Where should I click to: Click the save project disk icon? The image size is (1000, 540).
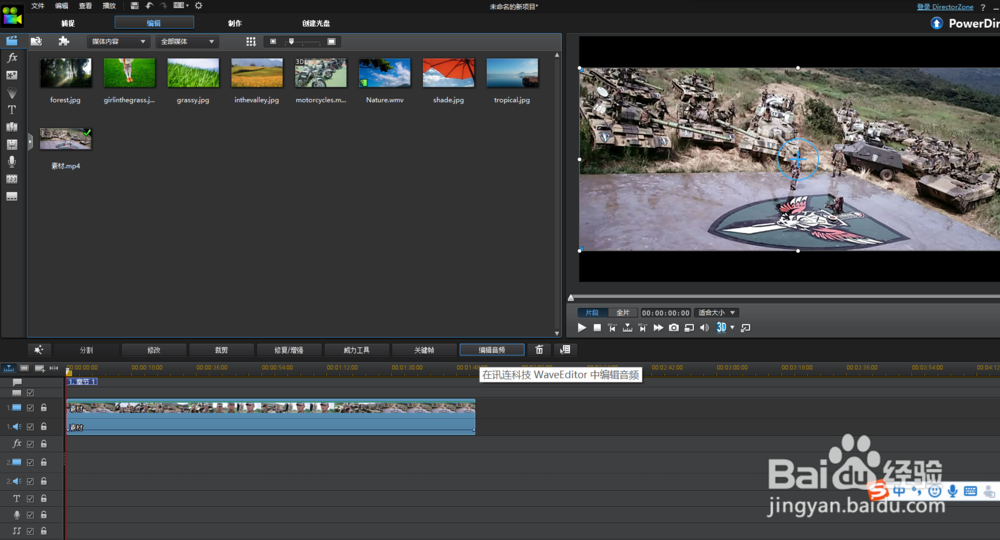[135, 6]
